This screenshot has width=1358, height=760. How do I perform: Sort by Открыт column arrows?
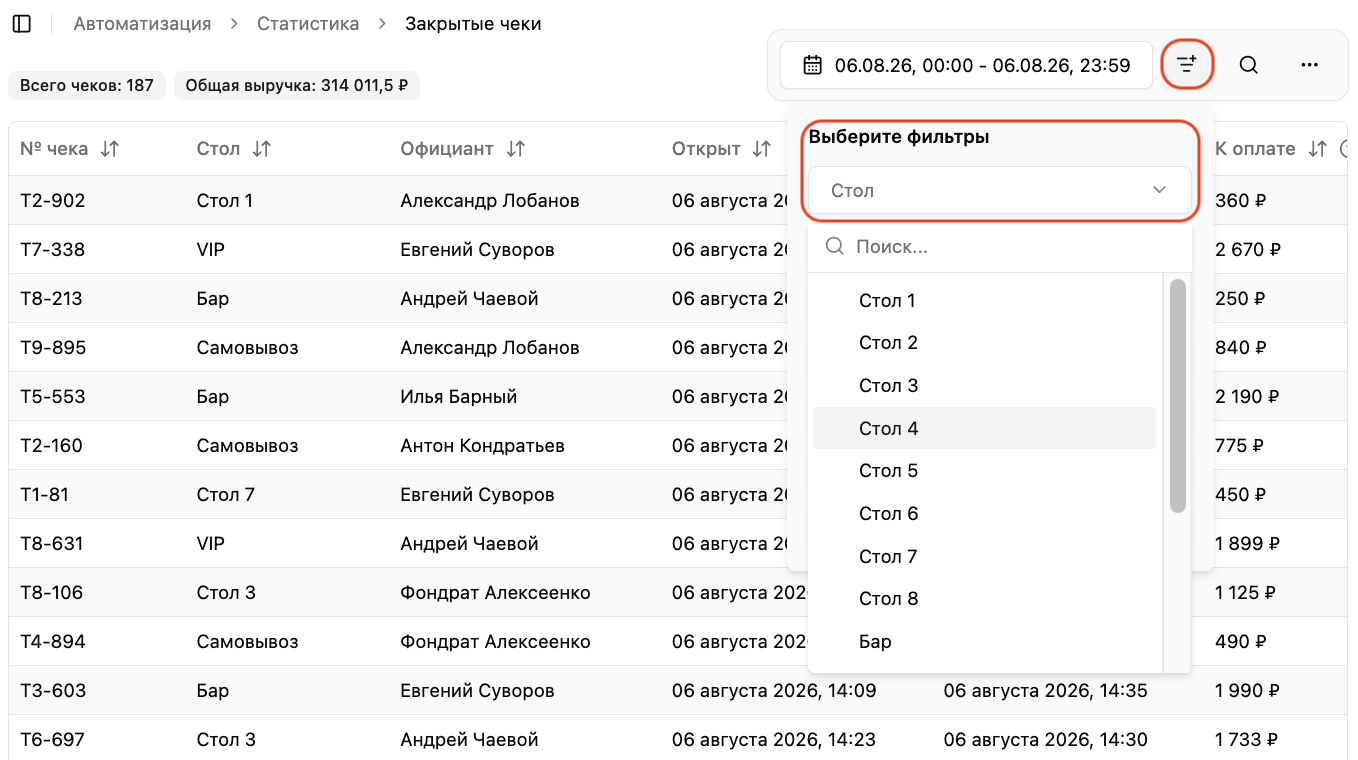click(x=762, y=149)
